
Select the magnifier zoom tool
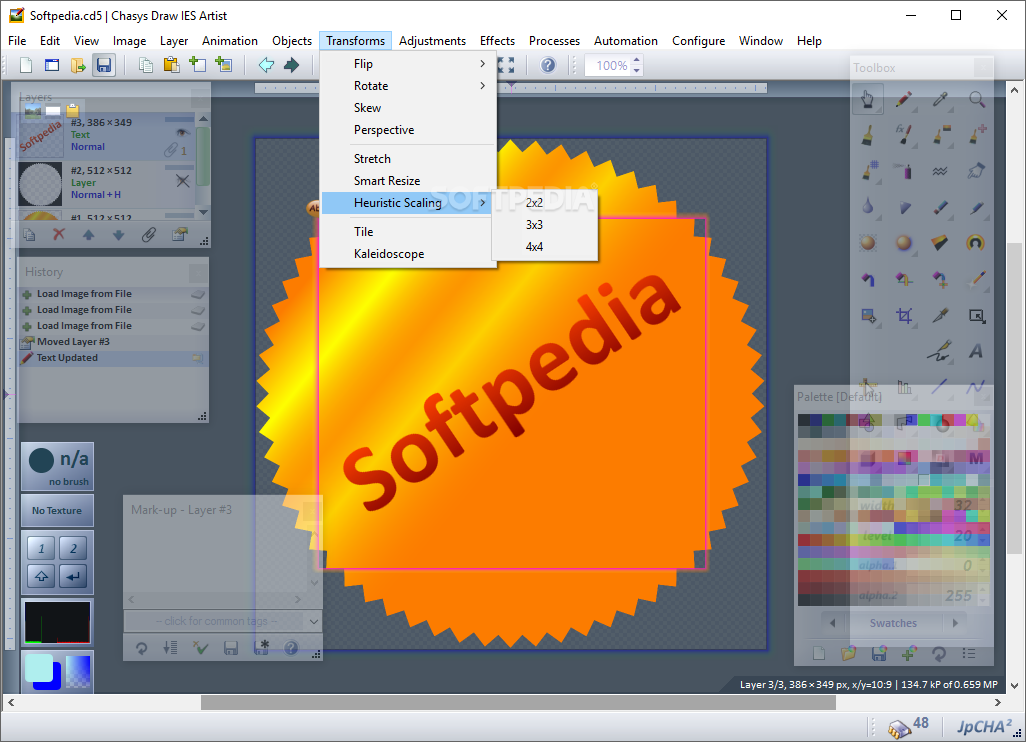click(976, 99)
